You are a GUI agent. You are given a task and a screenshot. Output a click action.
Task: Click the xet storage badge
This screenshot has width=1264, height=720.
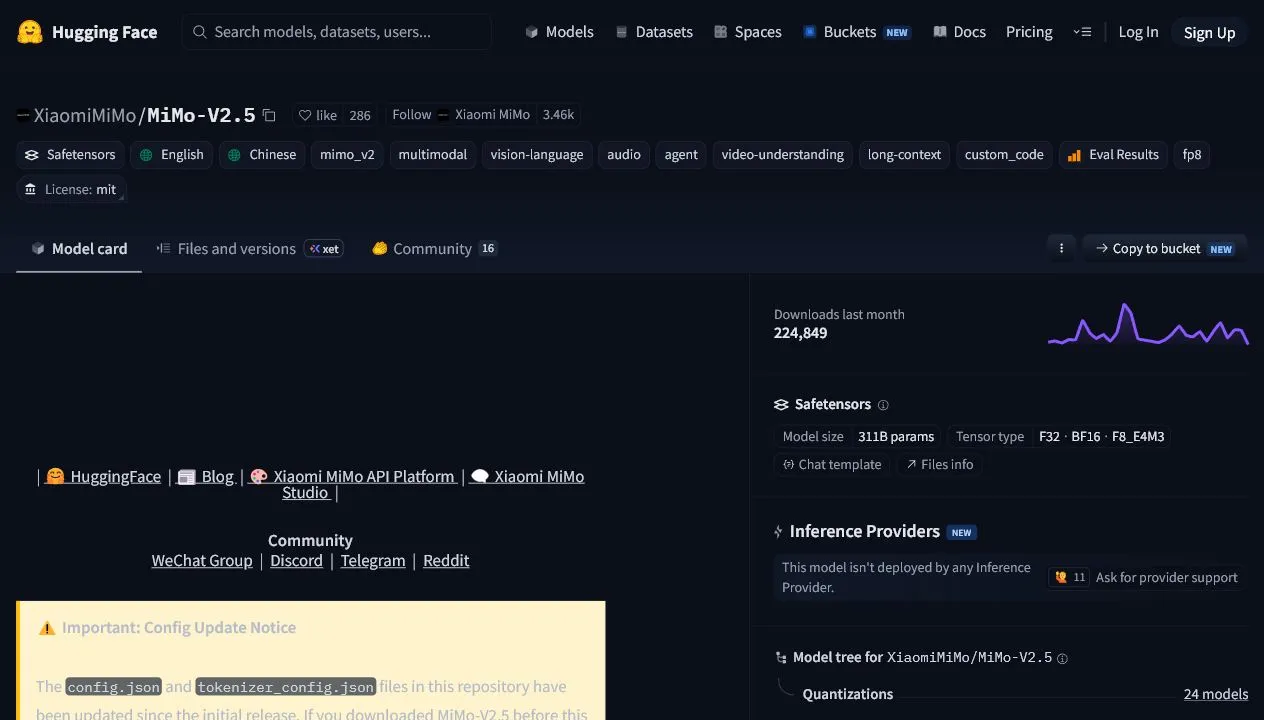(324, 249)
